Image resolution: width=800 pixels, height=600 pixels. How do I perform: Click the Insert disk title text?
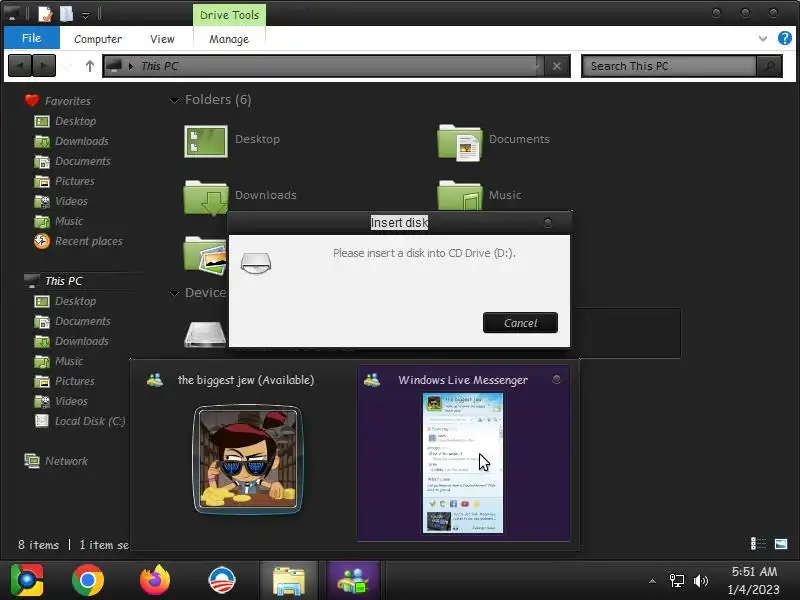coord(399,222)
